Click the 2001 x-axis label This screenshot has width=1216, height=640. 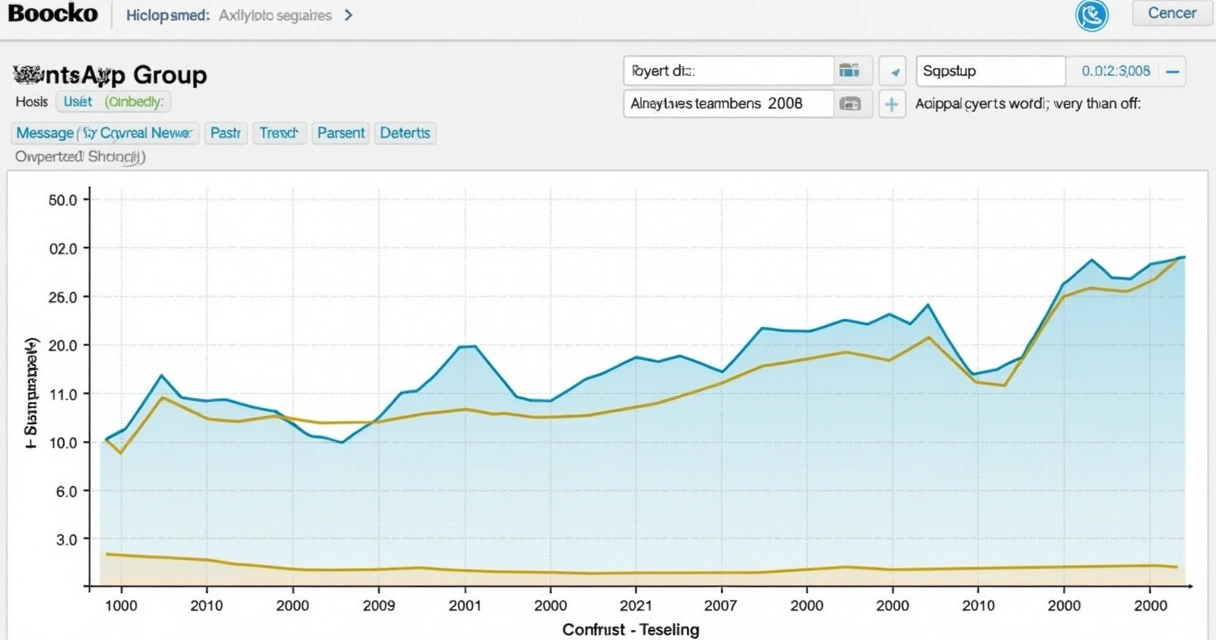coord(465,605)
